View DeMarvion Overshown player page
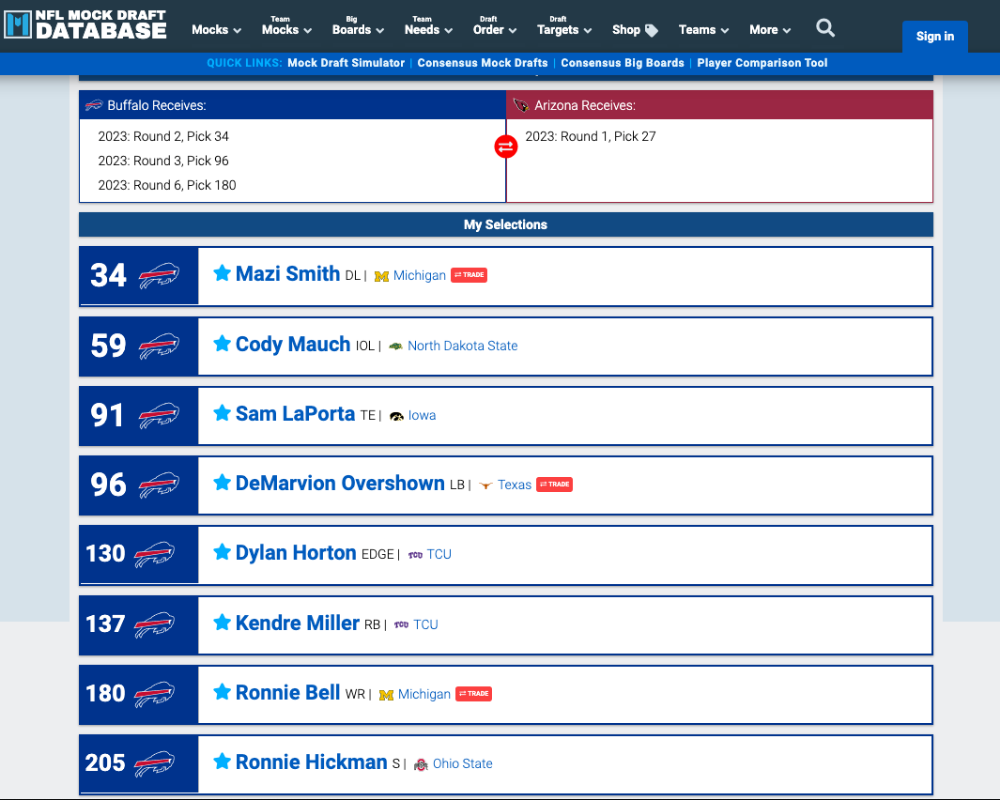The width and height of the screenshot is (1000, 800). click(x=340, y=483)
